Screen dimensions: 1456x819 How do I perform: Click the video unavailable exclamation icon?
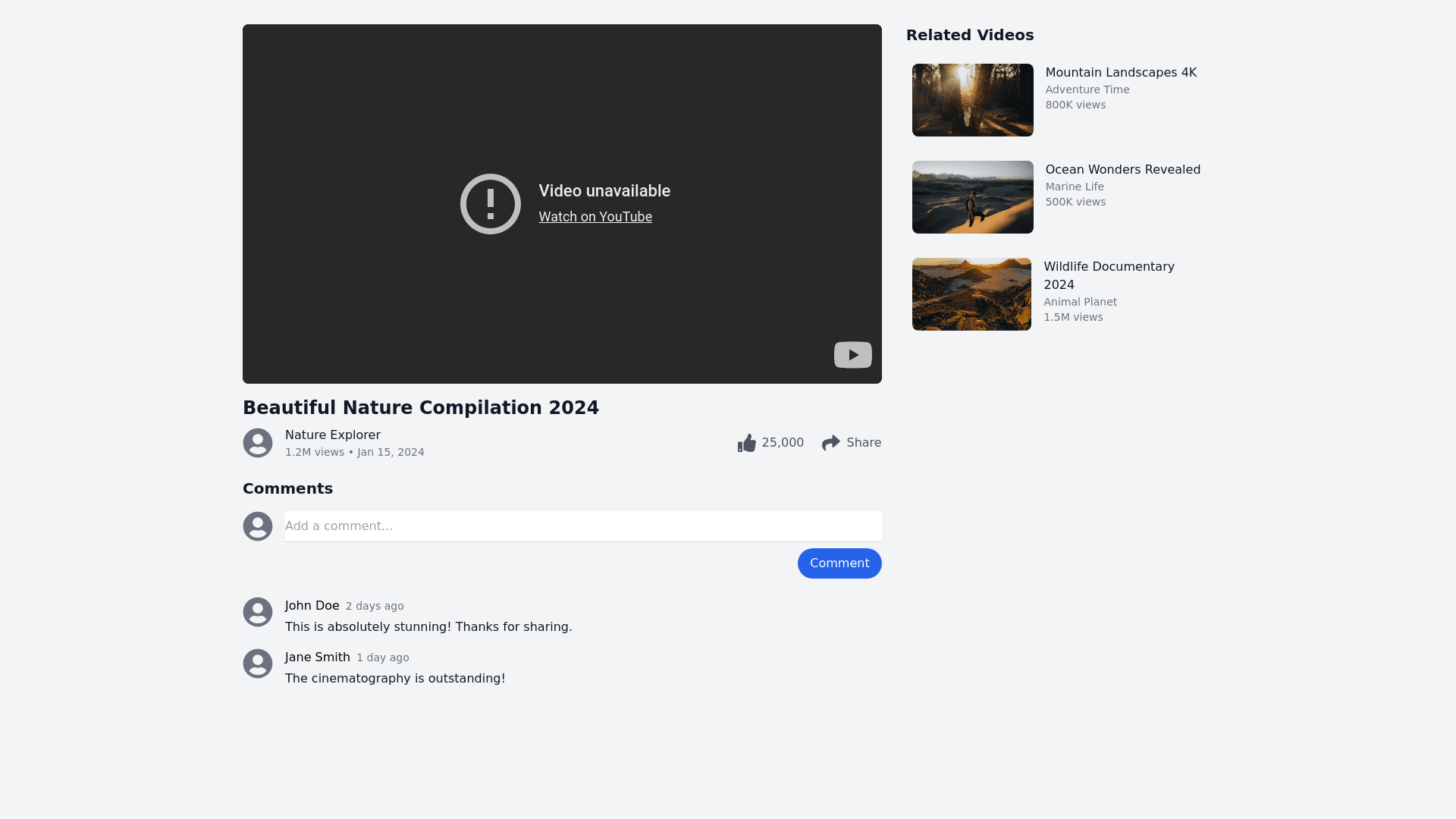coord(491,204)
